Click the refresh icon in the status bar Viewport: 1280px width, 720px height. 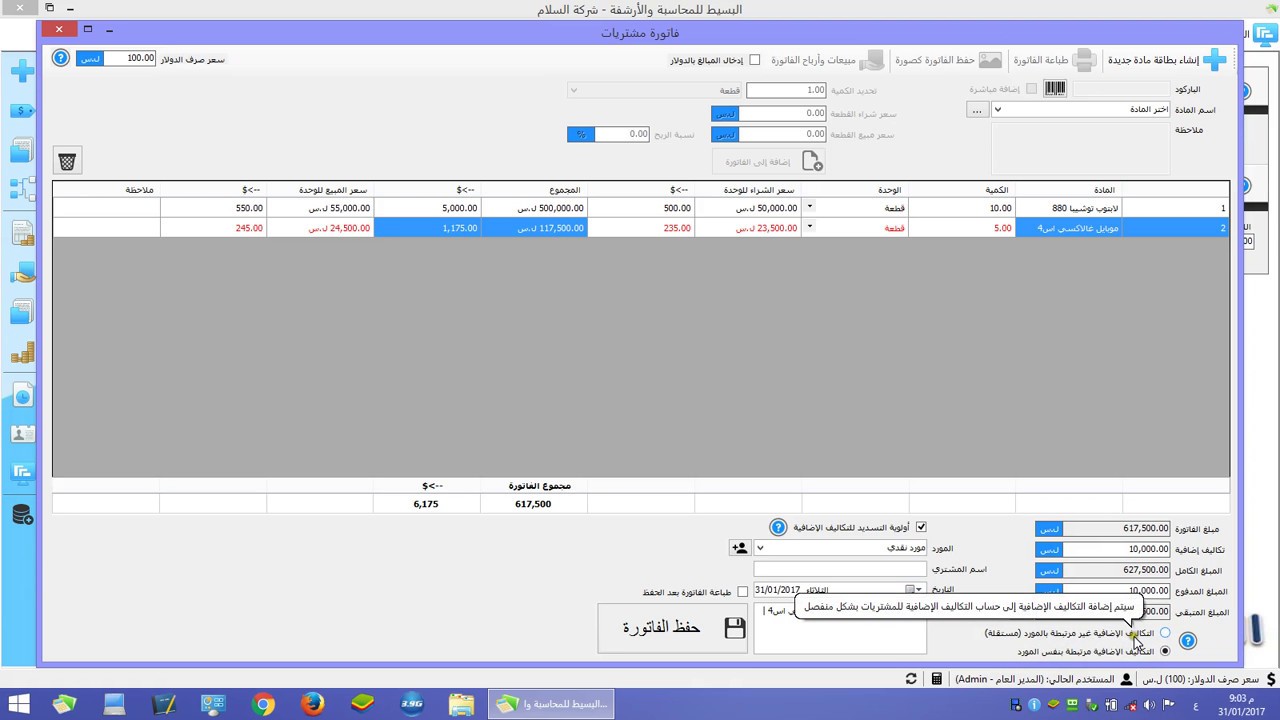point(911,679)
